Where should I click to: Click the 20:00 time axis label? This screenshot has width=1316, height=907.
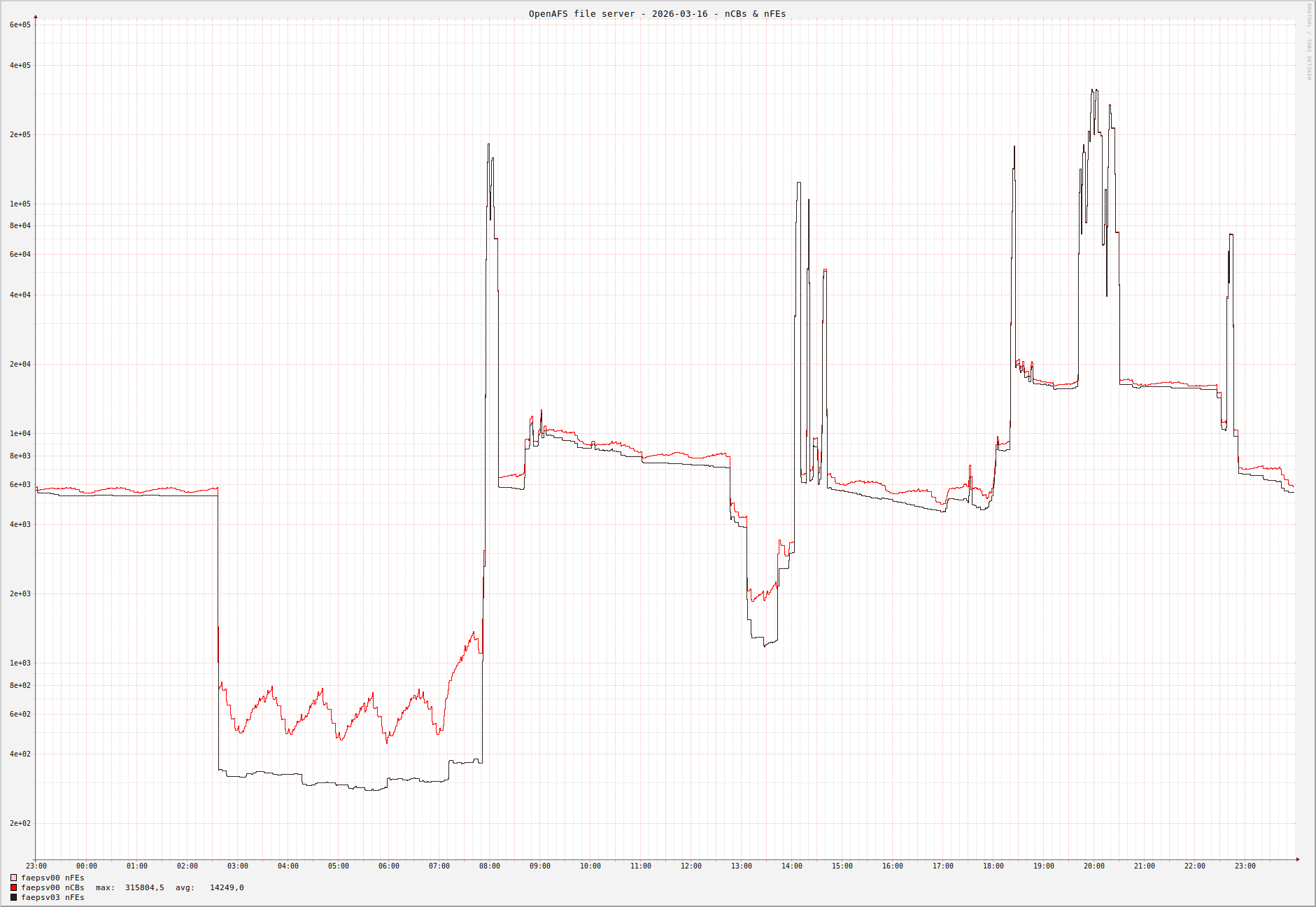point(1094,866)
